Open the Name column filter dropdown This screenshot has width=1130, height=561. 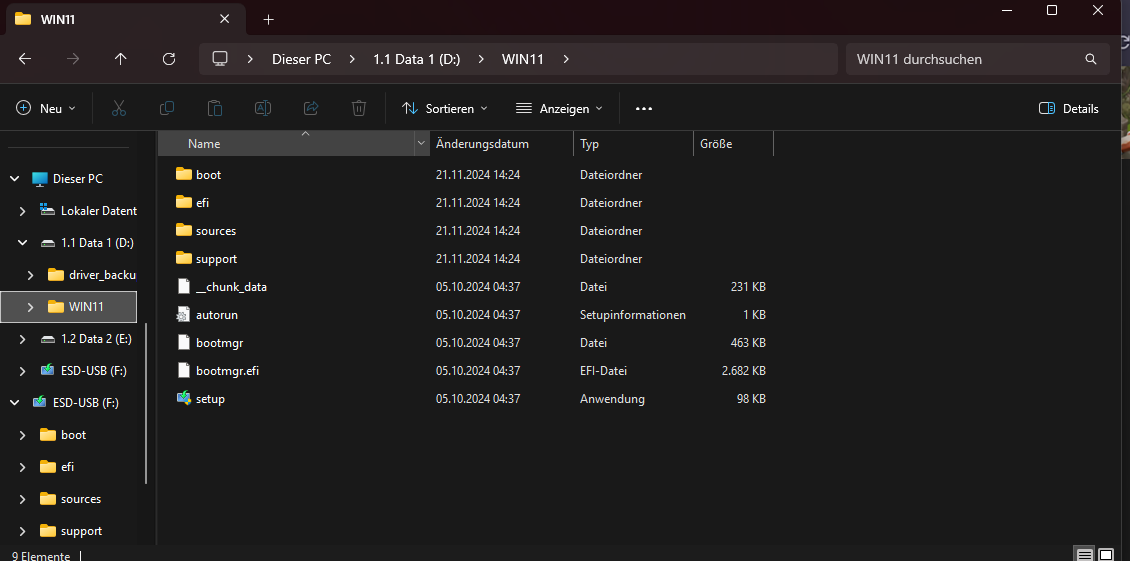(422, 143)
